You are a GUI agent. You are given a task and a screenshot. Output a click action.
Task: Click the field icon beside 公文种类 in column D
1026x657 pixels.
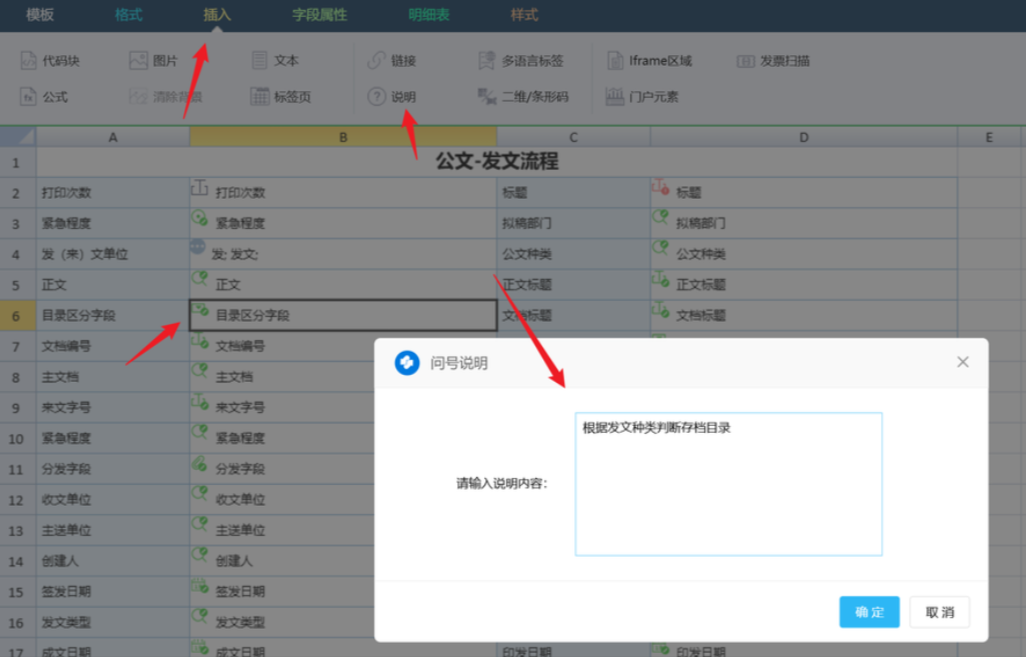[x=660, y=248]
